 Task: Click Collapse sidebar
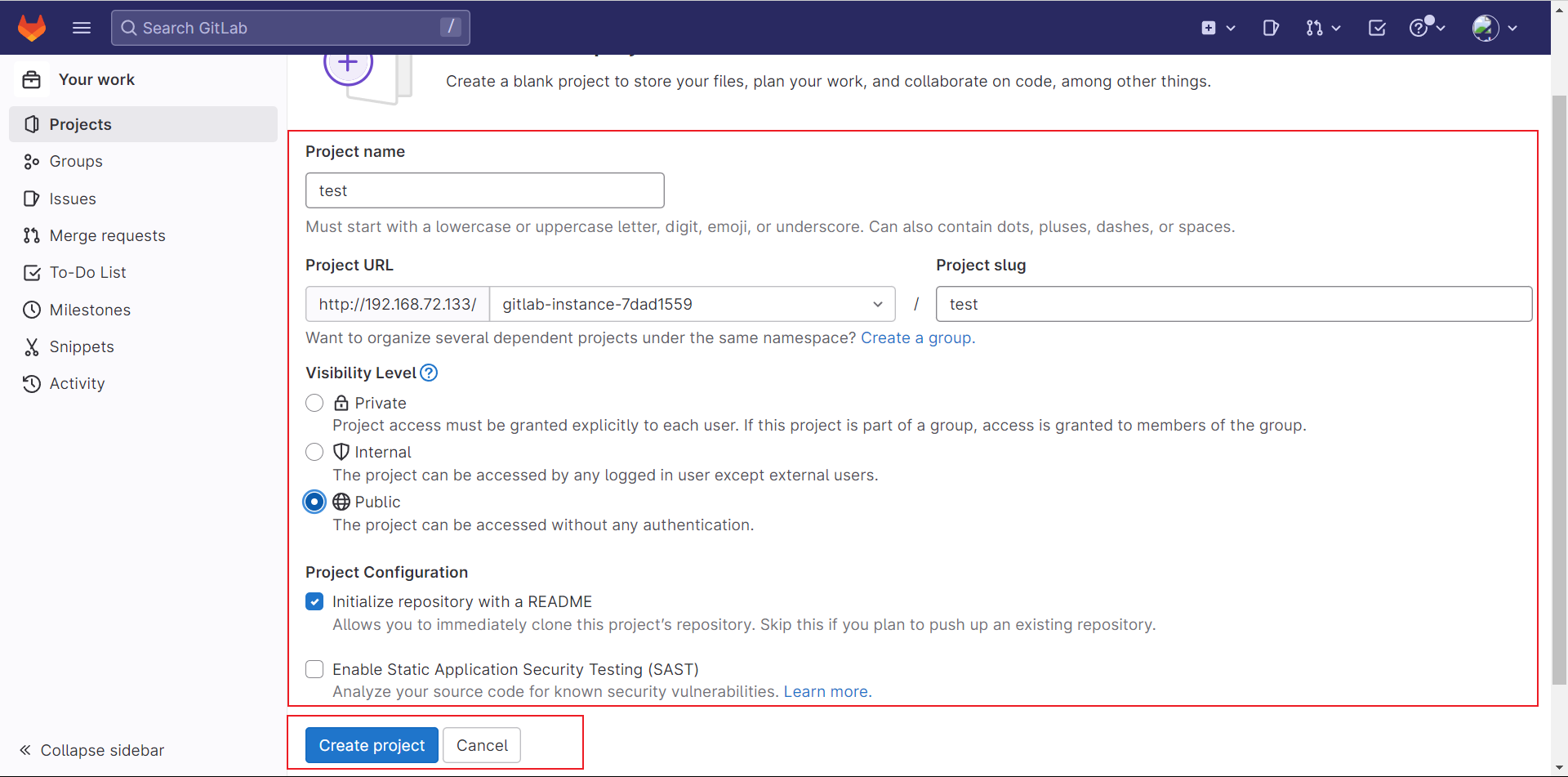click(x=91, y=750)
